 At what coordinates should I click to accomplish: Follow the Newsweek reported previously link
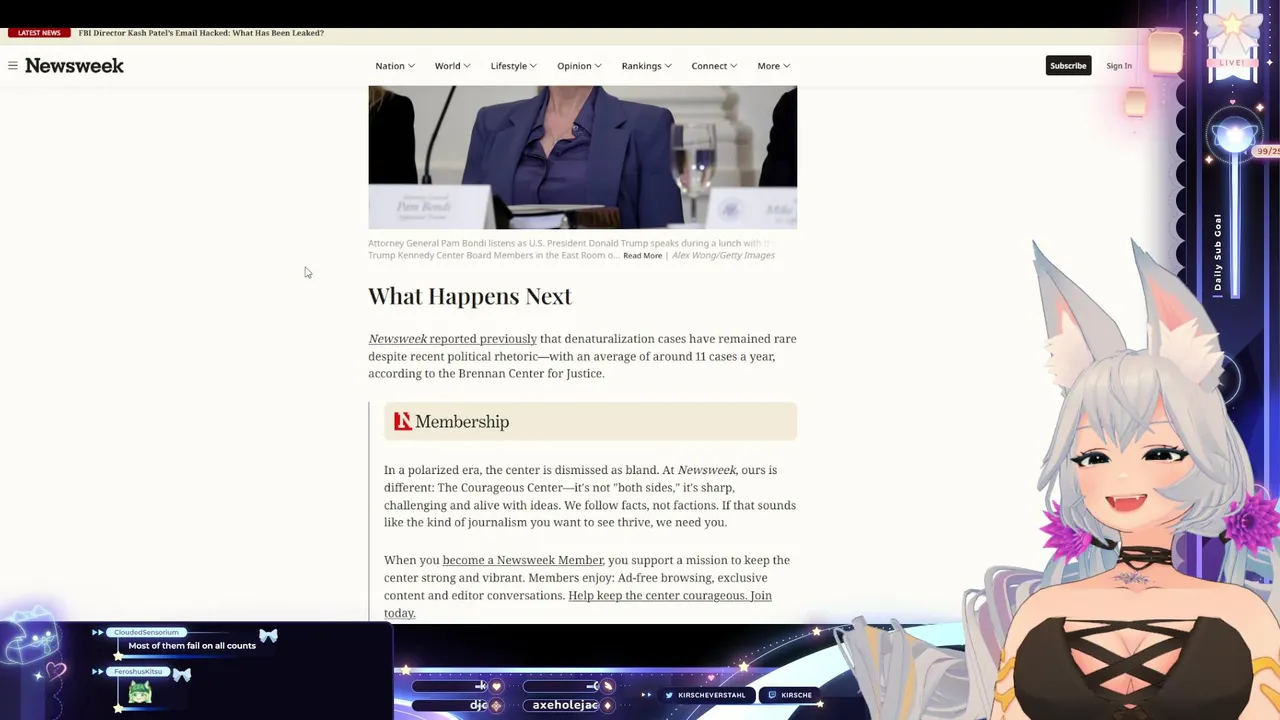(452, 339)
